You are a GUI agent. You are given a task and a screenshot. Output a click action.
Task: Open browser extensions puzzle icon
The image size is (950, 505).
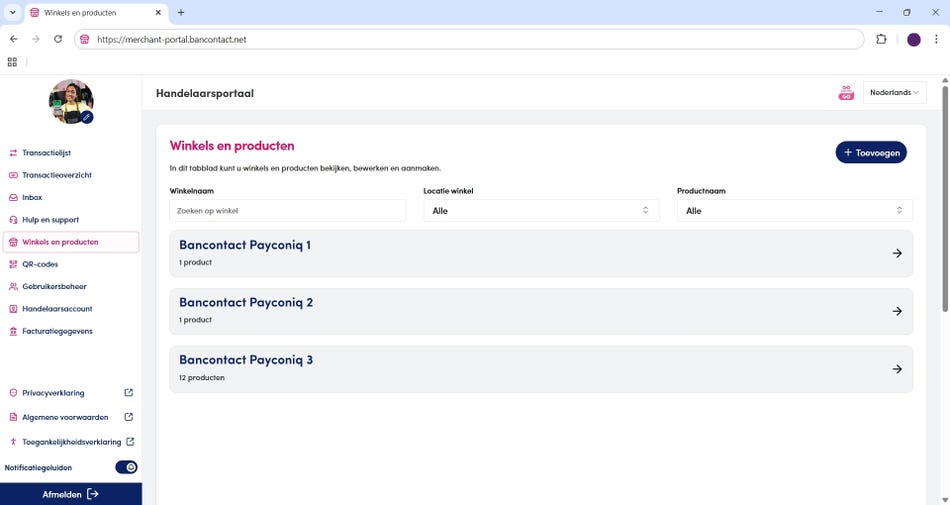pyautogui.click(x=881, y=39)
